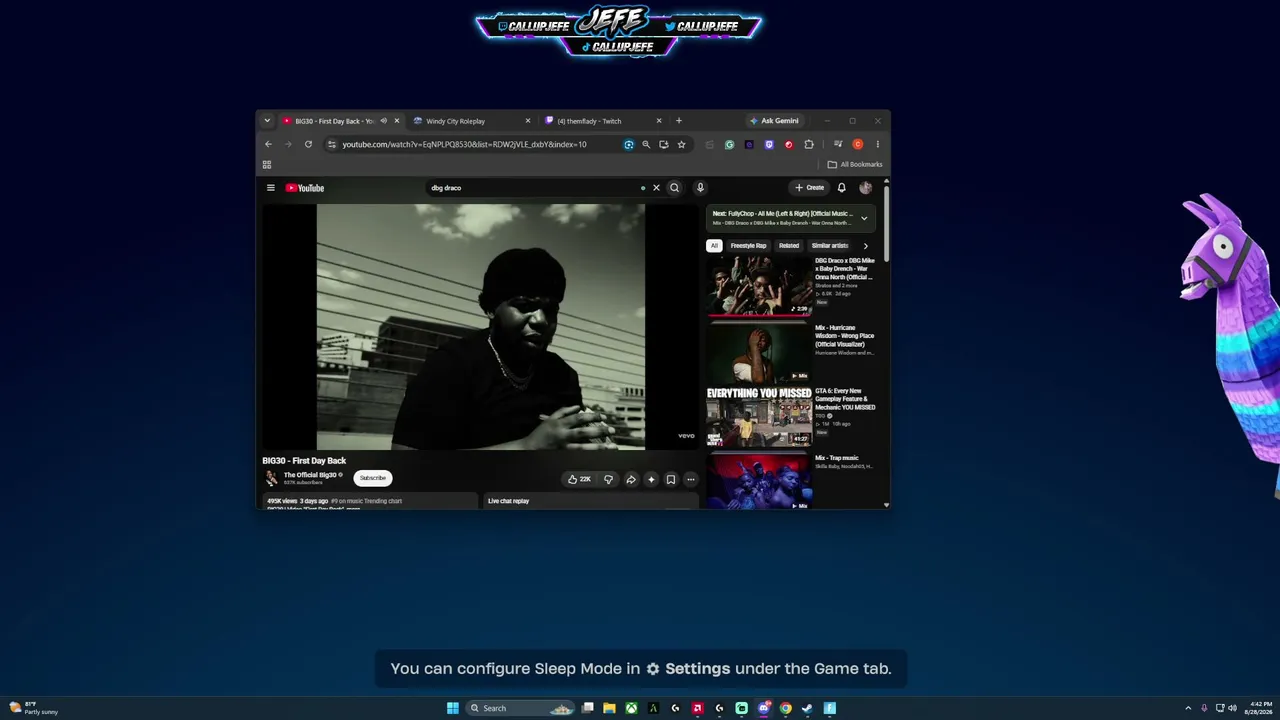The width and height of the screenshot is (1280, 720).
Task: Open the Mix - Trap music thumbnail
Action: click(x=759, y=482)
